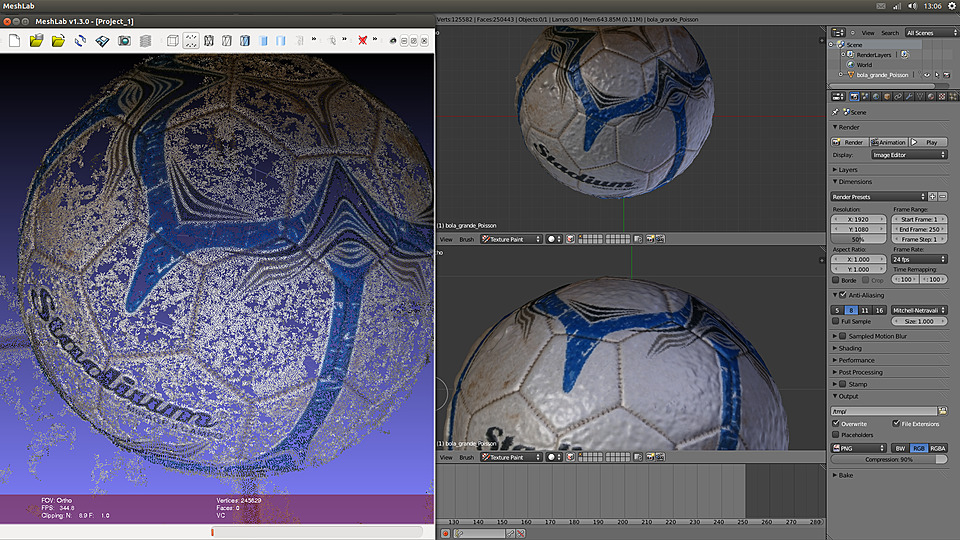Select smooth shading render mode icon
Screen dimensions: 960x540
pos(280,41)
